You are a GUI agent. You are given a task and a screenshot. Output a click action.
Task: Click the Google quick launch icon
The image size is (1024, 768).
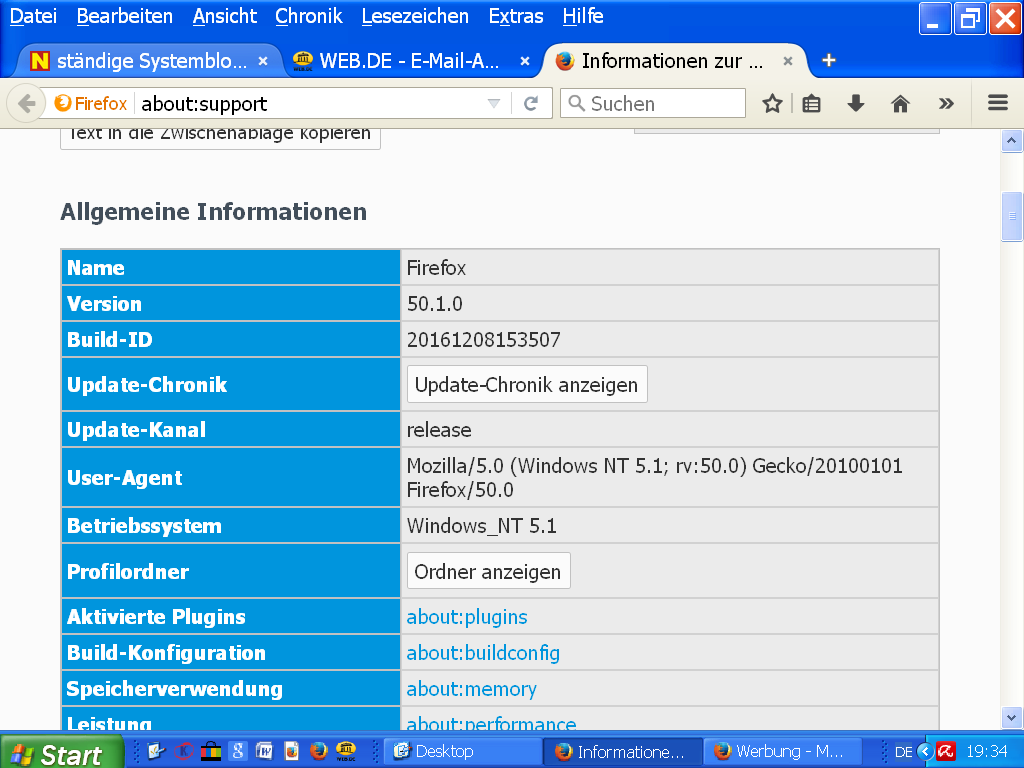click(238, 751)
